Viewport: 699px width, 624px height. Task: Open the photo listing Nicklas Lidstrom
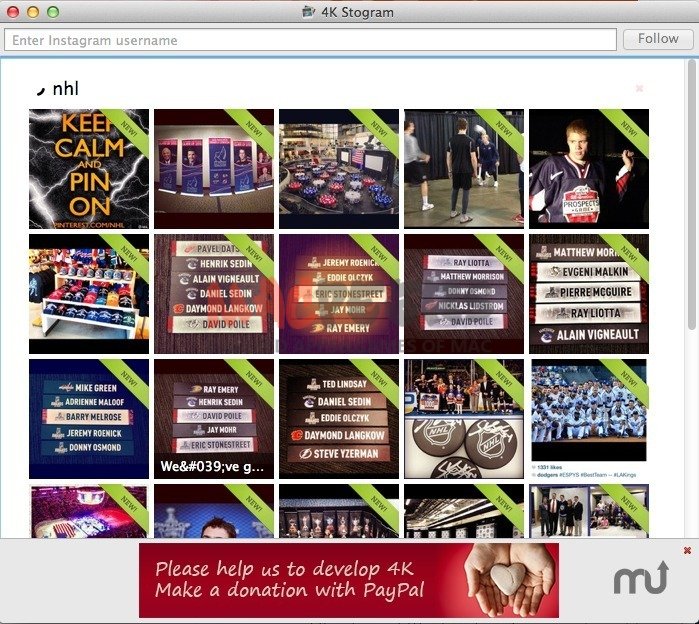click(464, 294)
